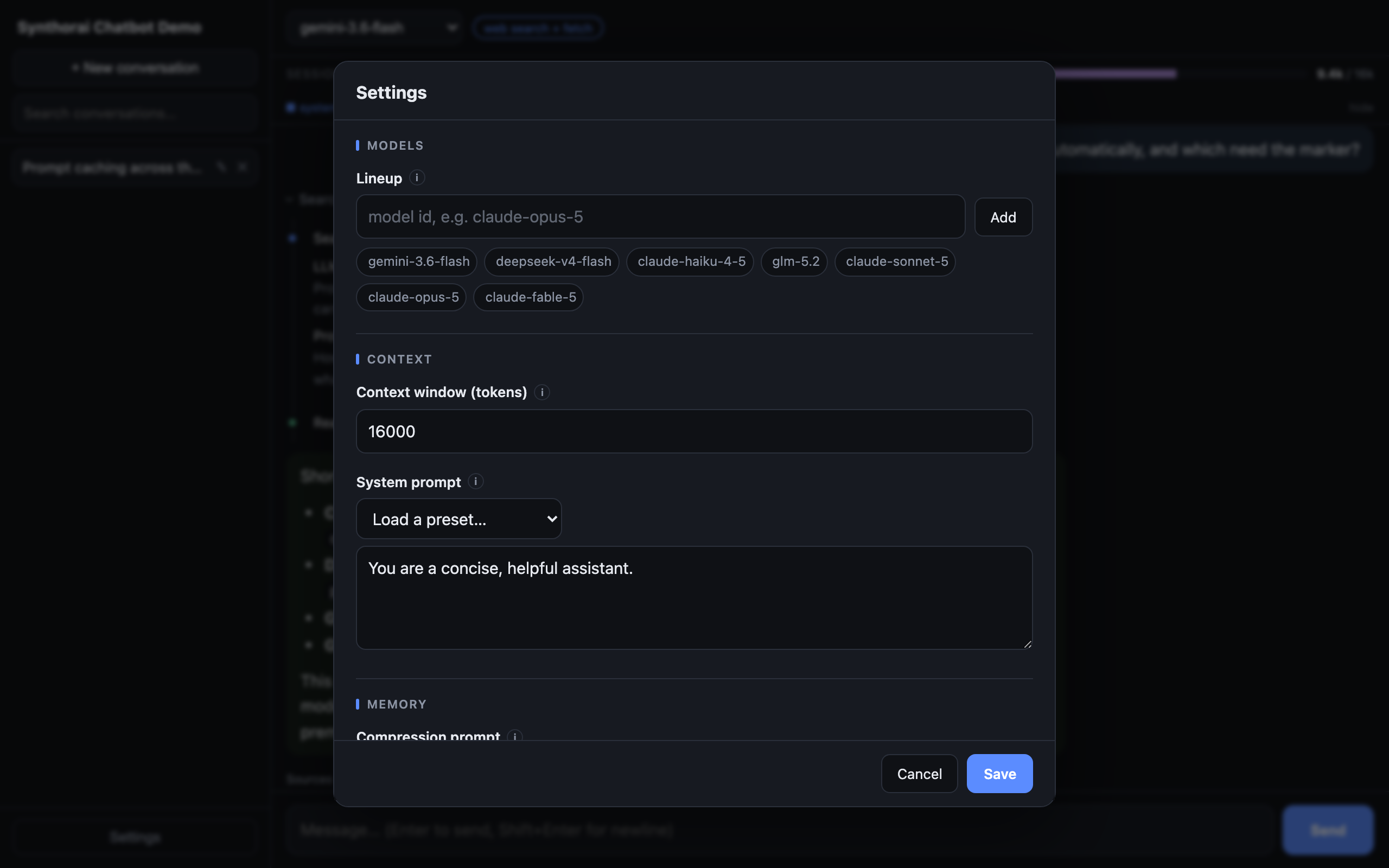Click the Settings dialog title

[x=391, y=92]
